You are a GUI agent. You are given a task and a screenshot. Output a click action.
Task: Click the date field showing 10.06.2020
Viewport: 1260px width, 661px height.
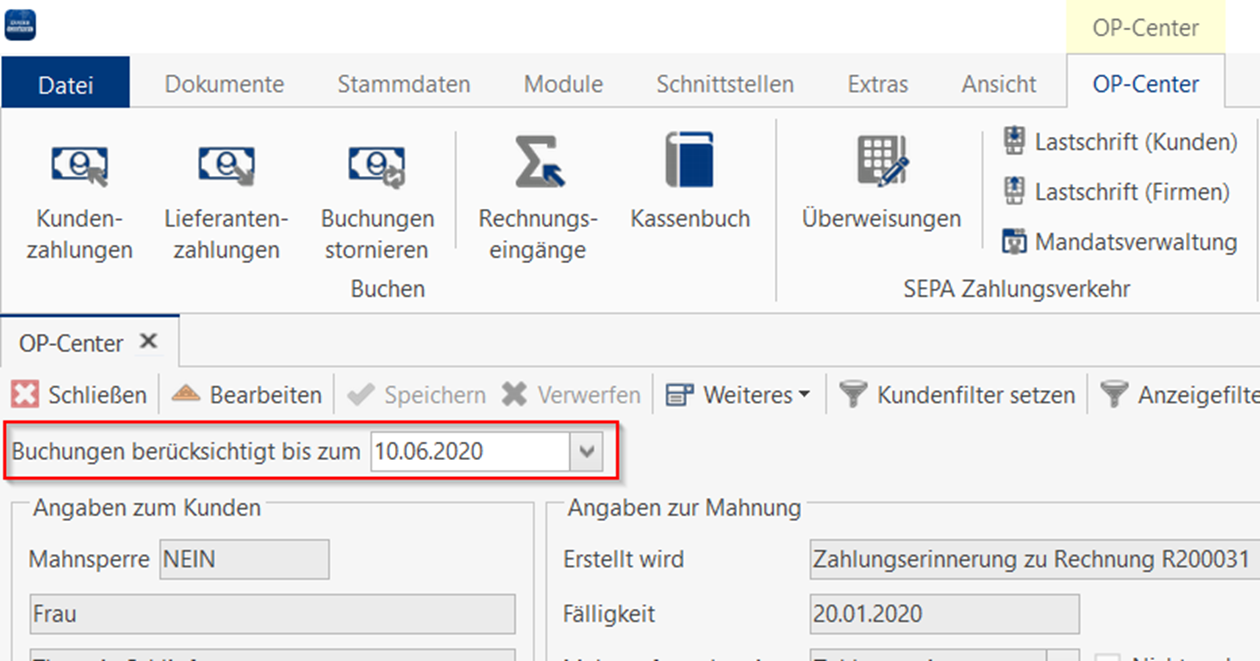click(468, 452)
